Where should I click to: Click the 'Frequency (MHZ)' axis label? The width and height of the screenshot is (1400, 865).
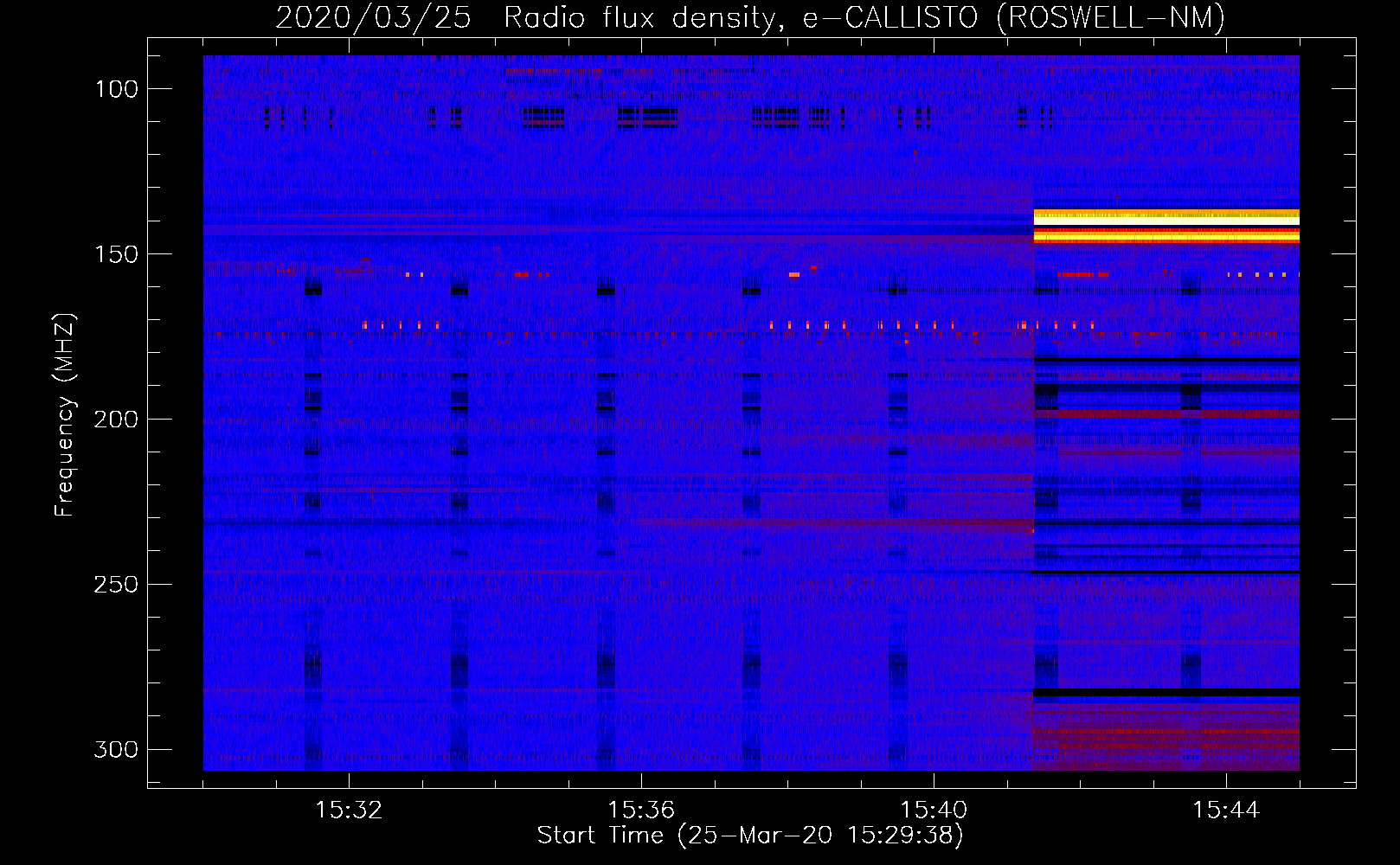(x=65, y=415)
